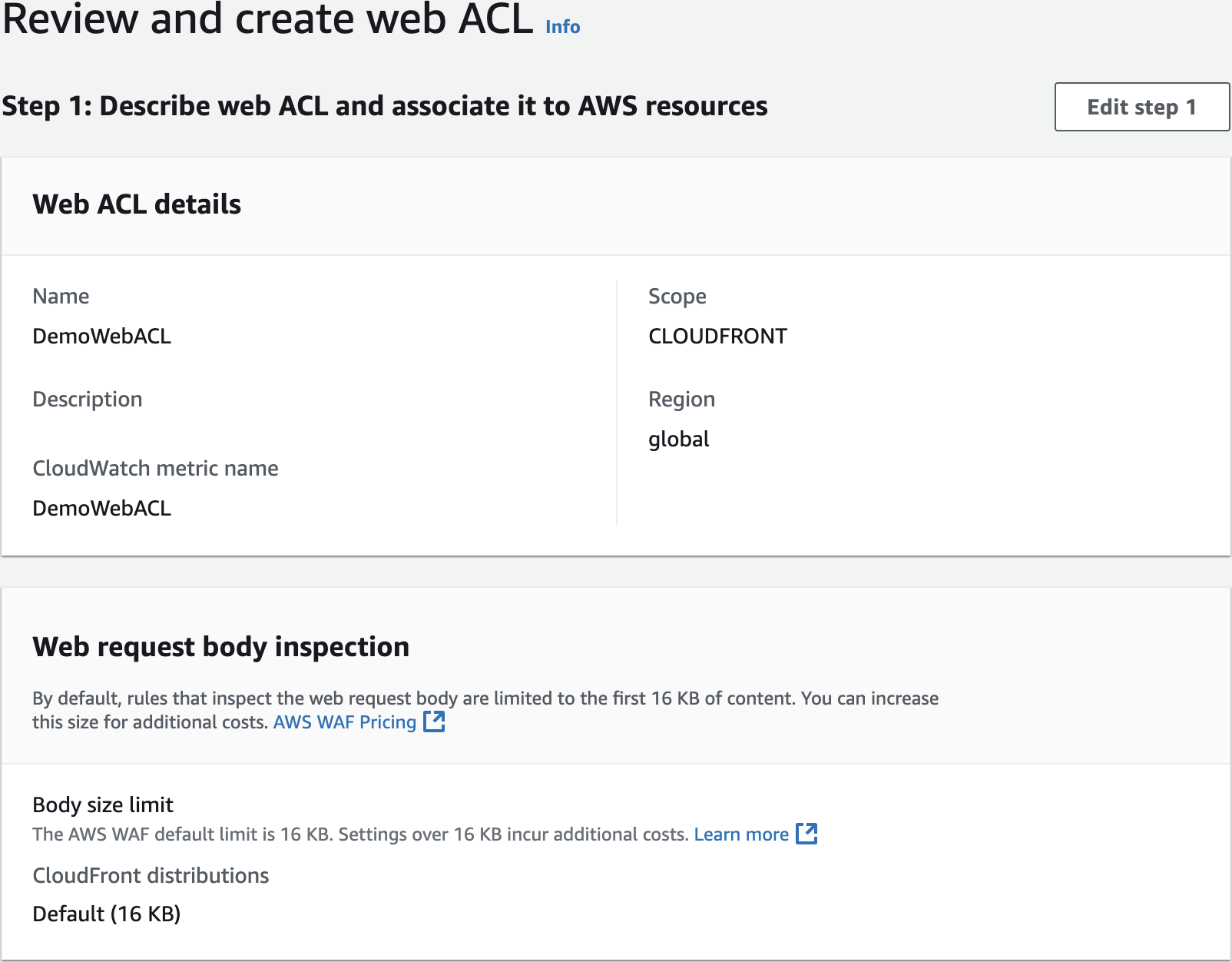This screenshot has height=962, width=1232.
Task: Click the Review and create web ACL title
Action: pos(267,20)
